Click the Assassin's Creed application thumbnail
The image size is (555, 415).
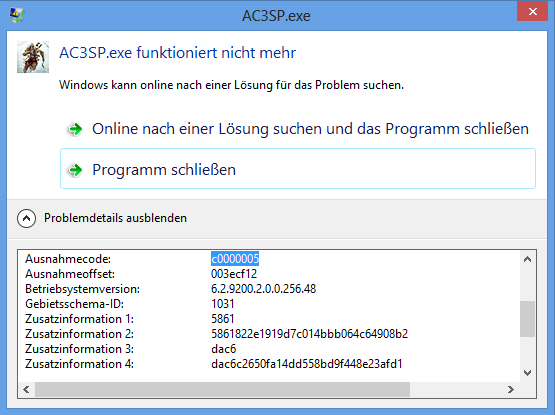pyautogui.click(x=33, y=57)
